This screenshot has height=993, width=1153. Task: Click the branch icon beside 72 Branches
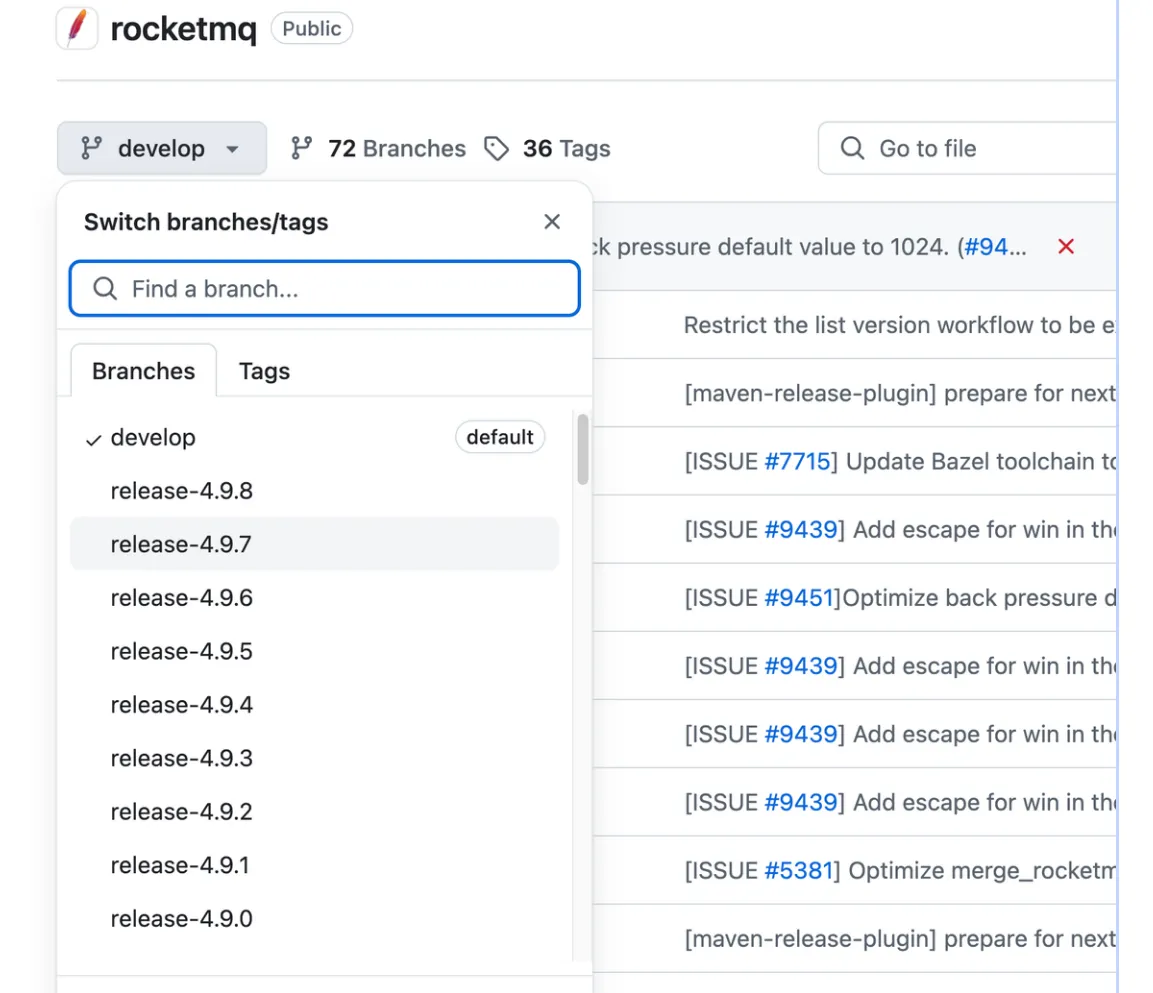[x=301, y=148]
